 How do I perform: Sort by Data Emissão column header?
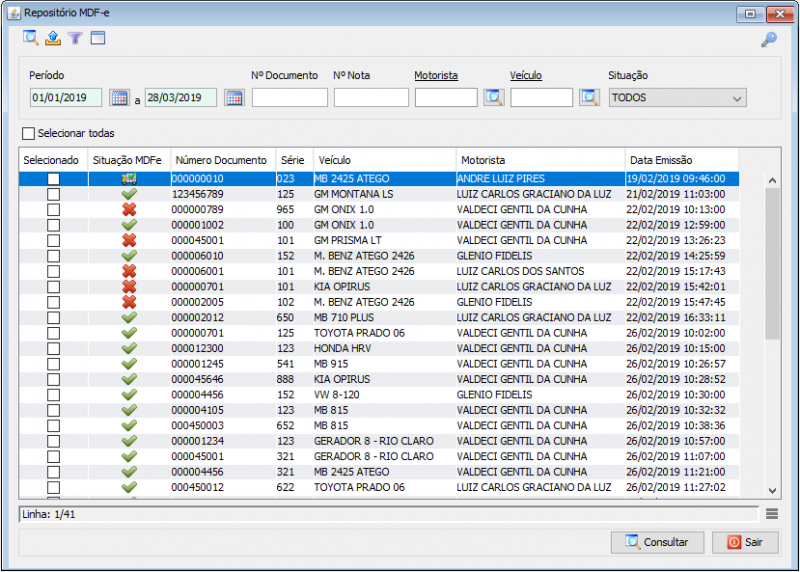pos(682,160)
